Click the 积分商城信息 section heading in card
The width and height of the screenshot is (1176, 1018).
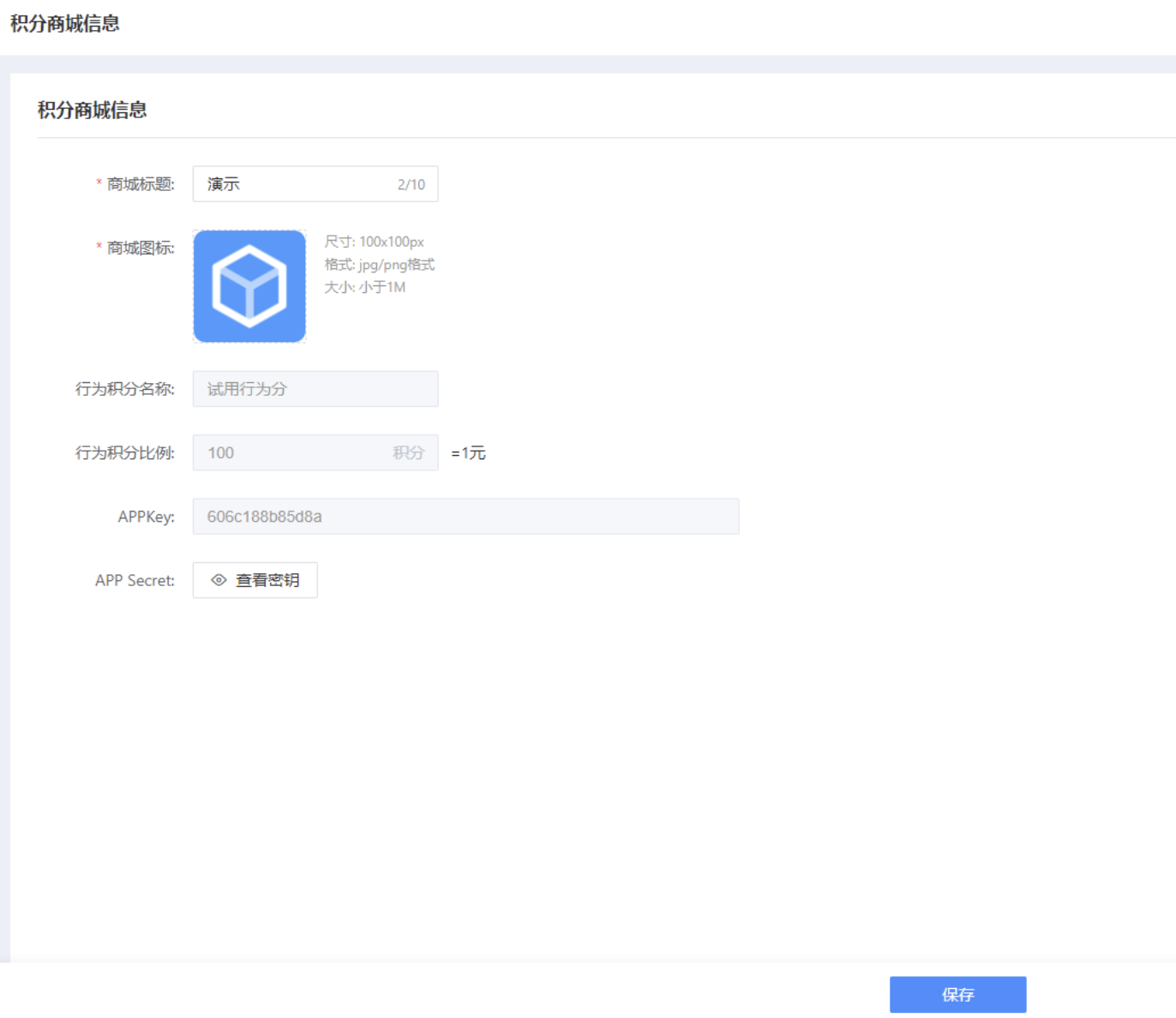[x=93, y=110]
